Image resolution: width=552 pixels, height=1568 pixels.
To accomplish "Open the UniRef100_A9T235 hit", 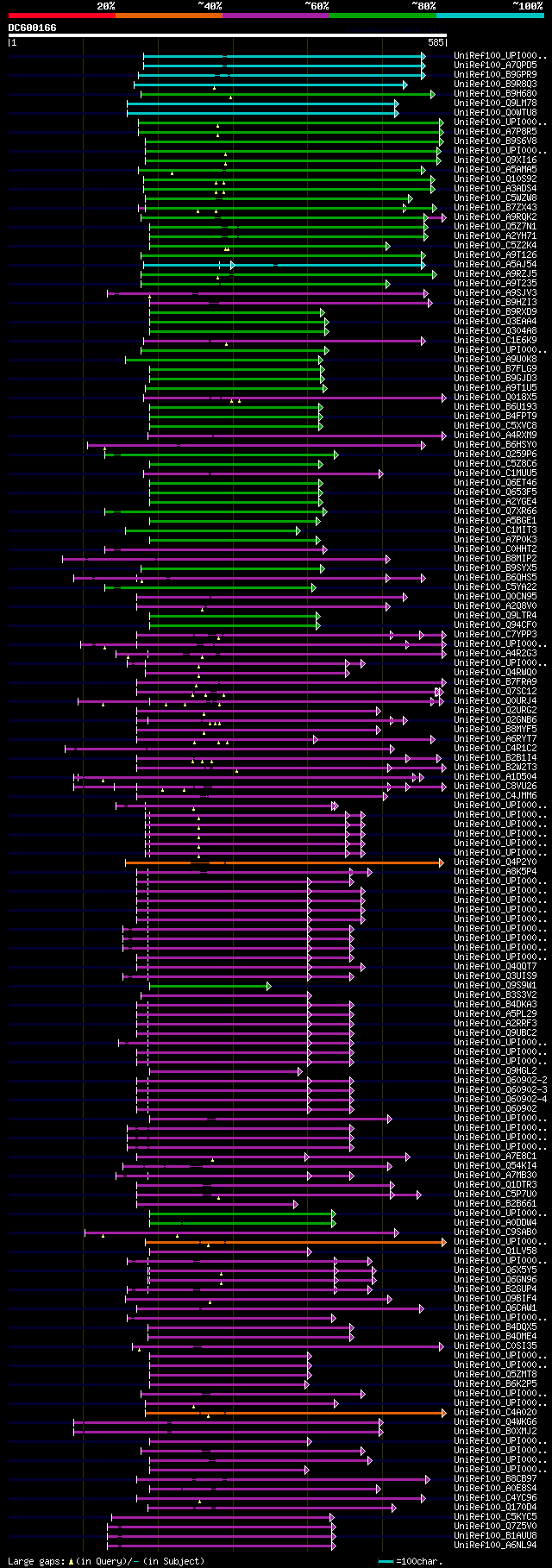I will coord(495,284).
